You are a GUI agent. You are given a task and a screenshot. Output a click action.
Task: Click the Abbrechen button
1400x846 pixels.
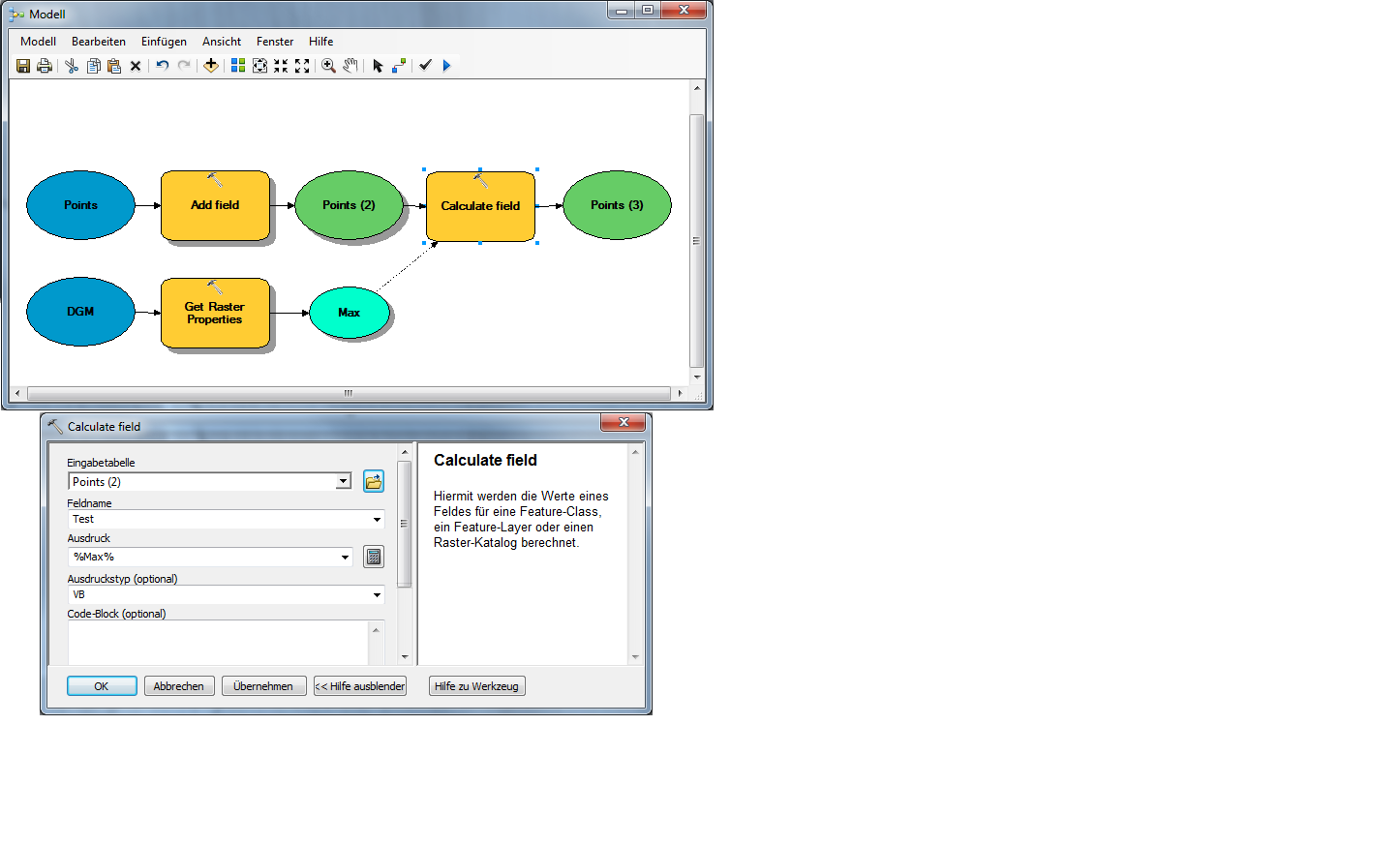pyautogui.click(x=179, y=686)
